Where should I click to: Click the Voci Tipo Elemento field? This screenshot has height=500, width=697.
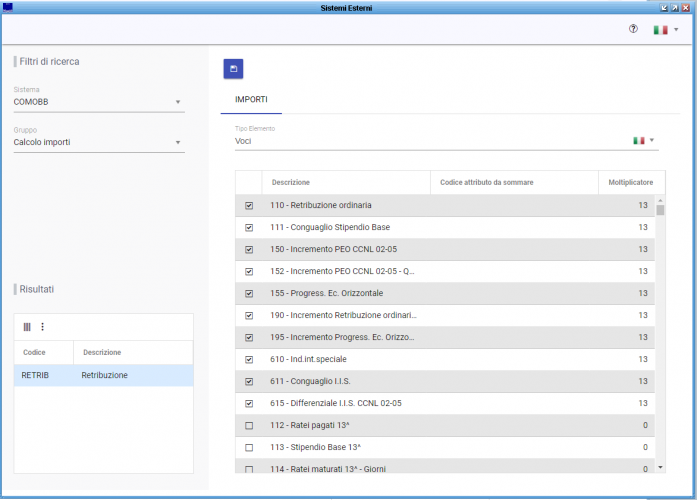coord(446,141)
